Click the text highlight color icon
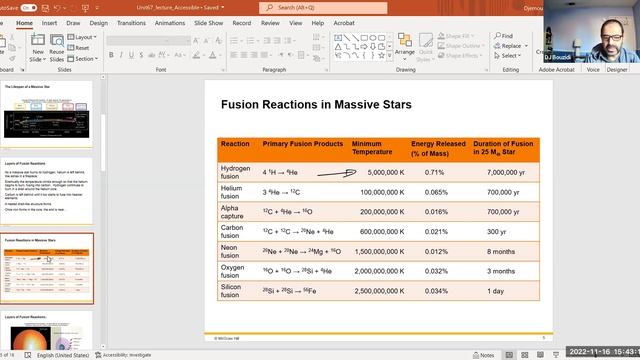This screenshot has height=360, width=640. [196, 55]
